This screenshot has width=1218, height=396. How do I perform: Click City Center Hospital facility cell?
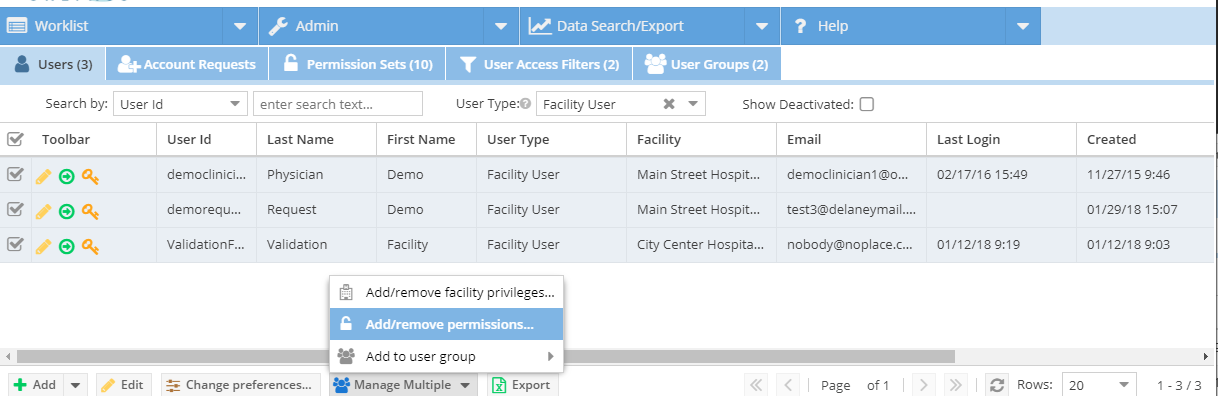(x=701, y=244)
